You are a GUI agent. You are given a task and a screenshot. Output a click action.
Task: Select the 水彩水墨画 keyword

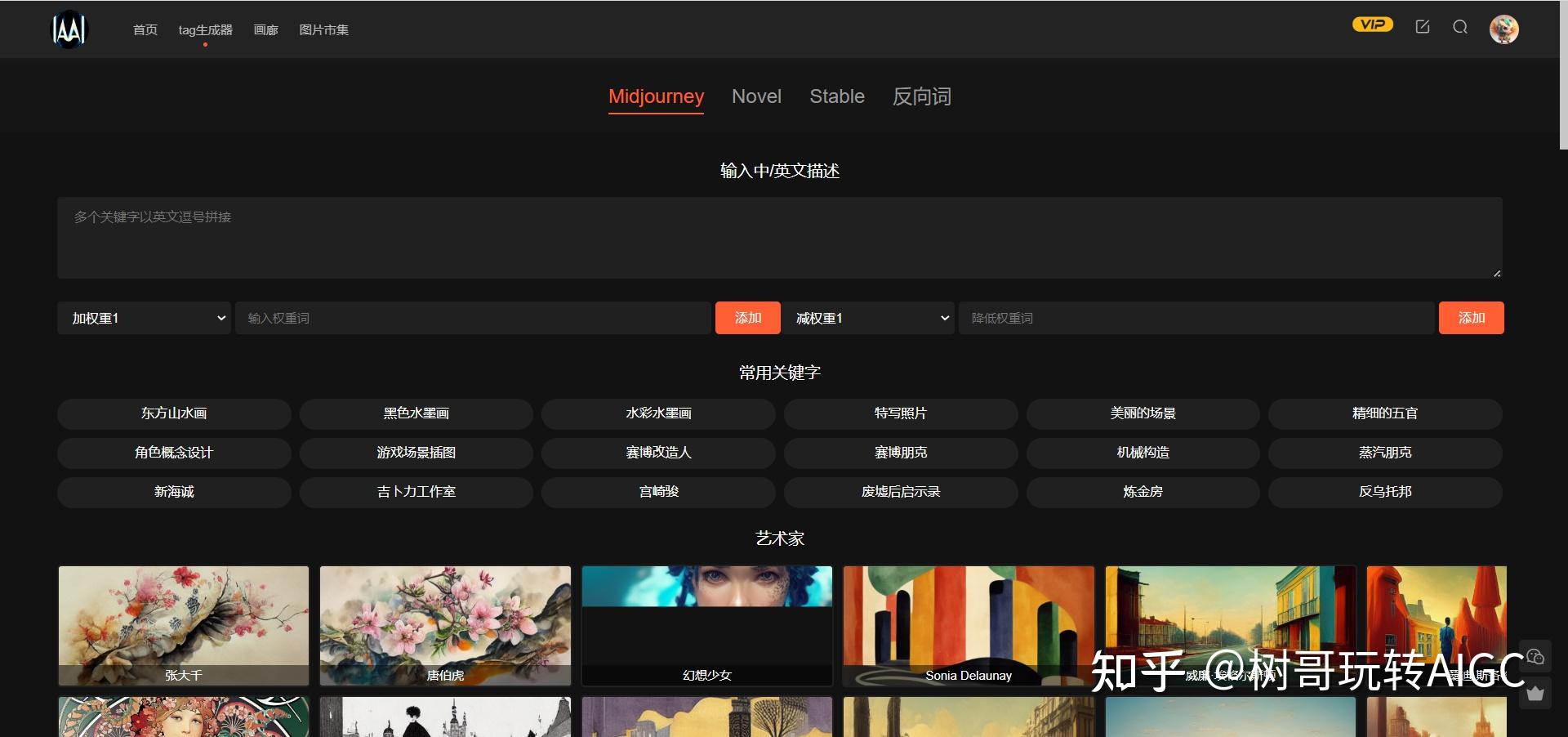(658, 413)
